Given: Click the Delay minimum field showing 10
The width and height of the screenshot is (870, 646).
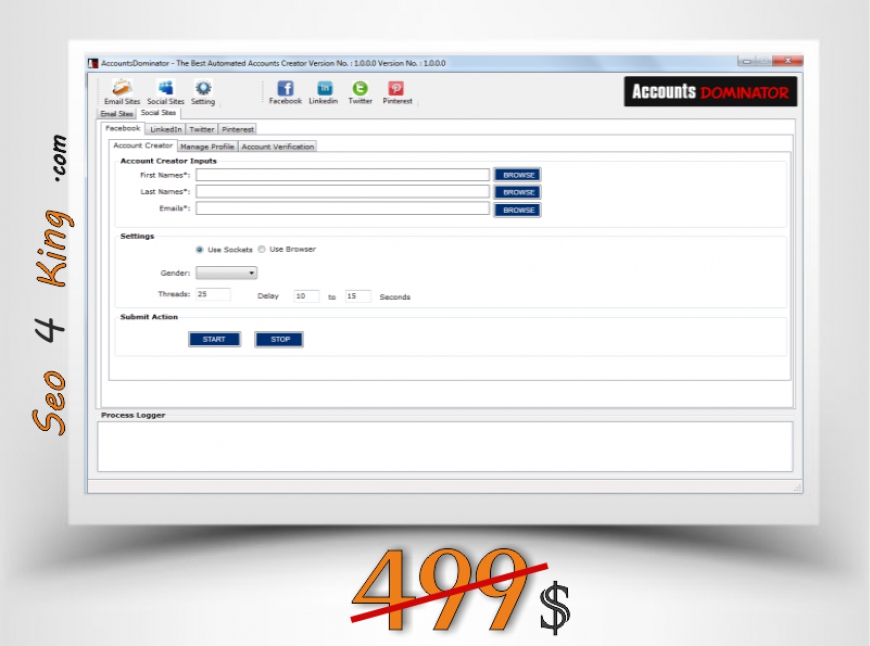Looking at the screenshot, I should (306, 296).
